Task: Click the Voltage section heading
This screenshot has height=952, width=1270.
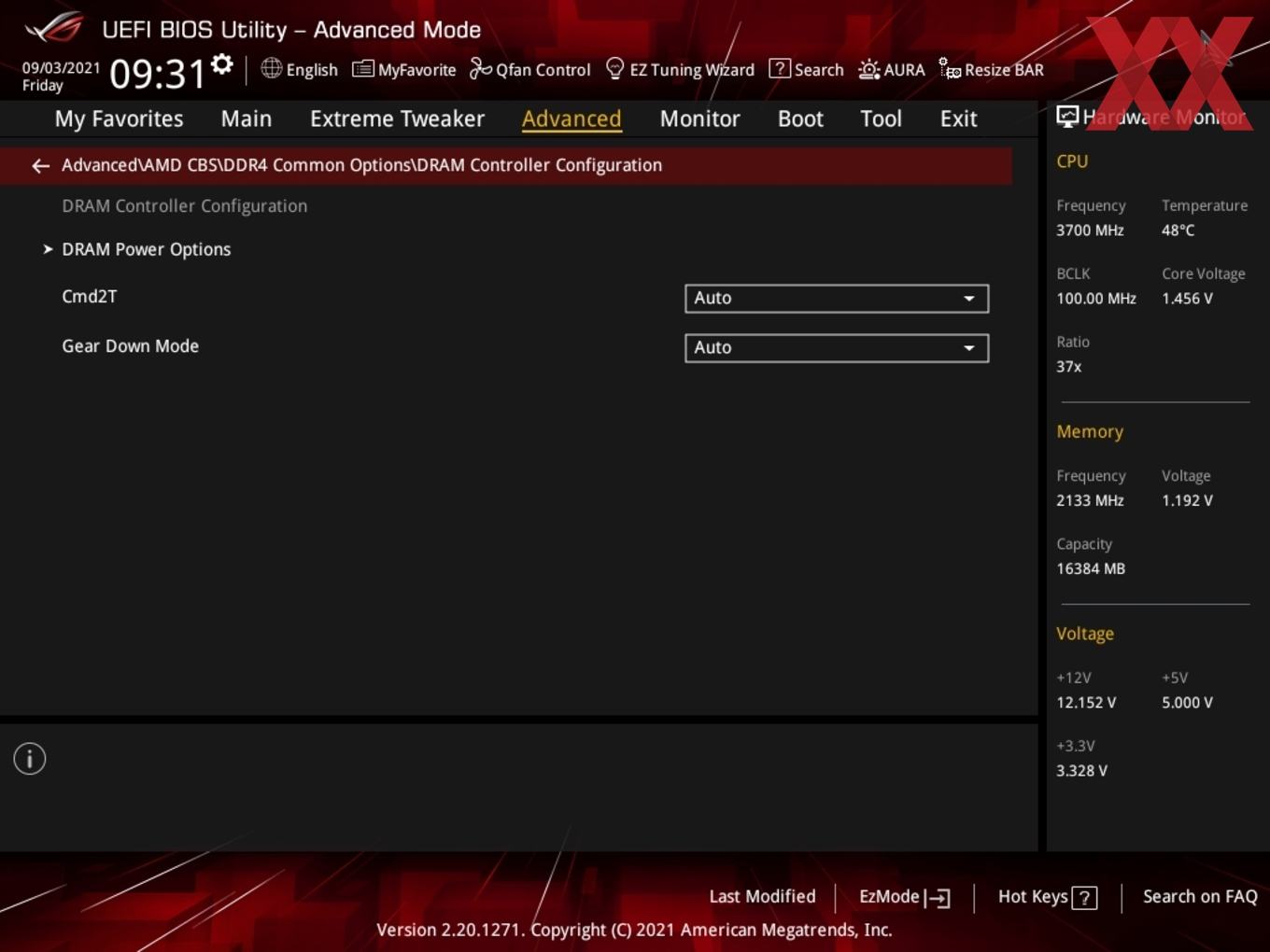Action: coord(1084,634)
